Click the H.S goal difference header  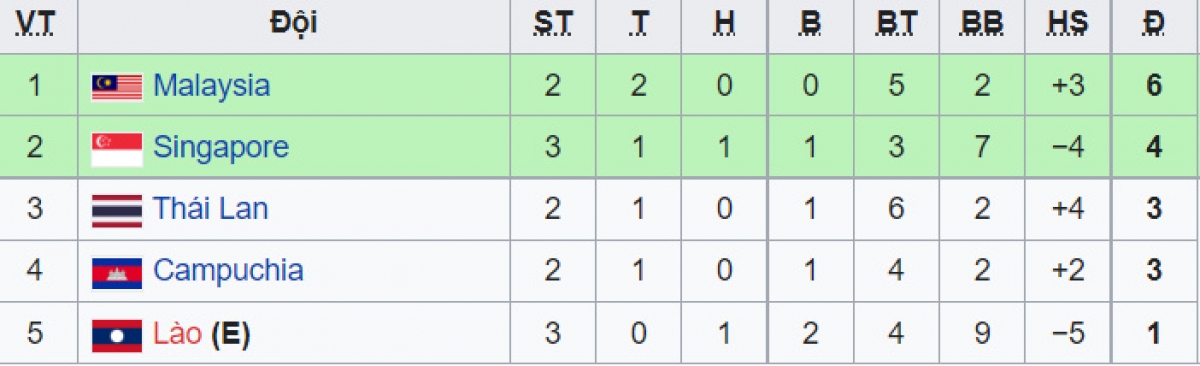point(1068,25)
